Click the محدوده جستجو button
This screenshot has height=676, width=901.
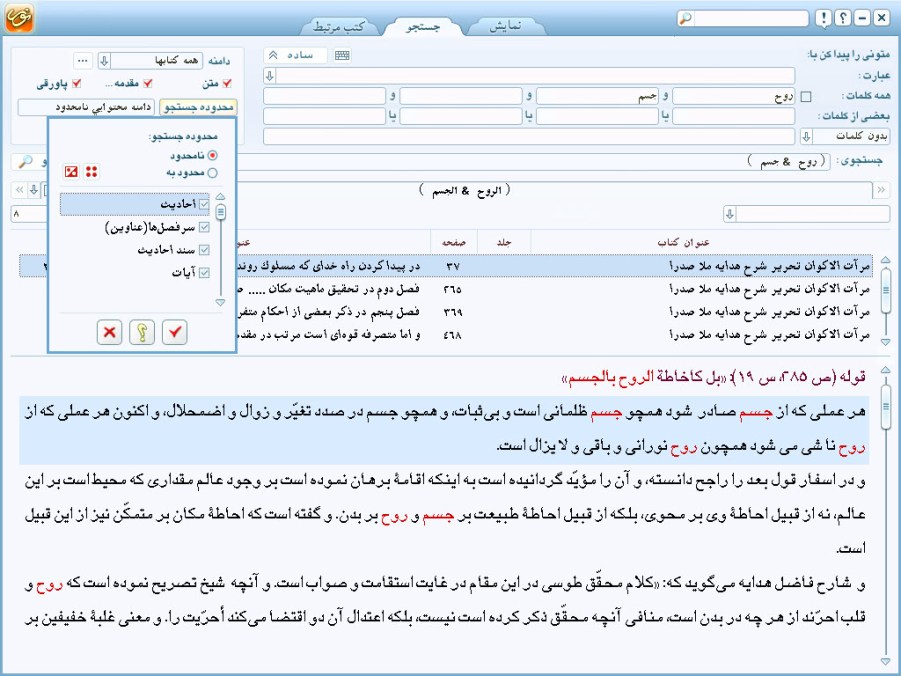tap(198, 107)
